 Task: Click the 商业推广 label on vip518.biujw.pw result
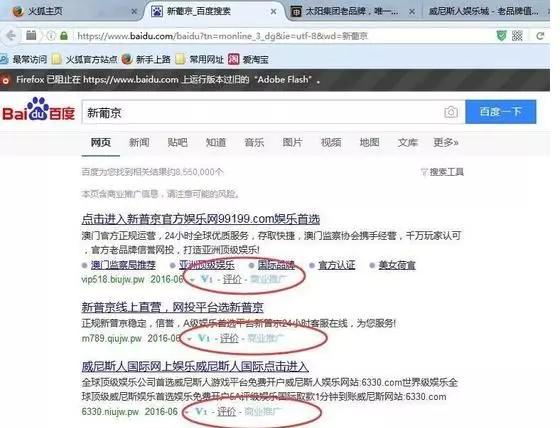tap(268, 279)
